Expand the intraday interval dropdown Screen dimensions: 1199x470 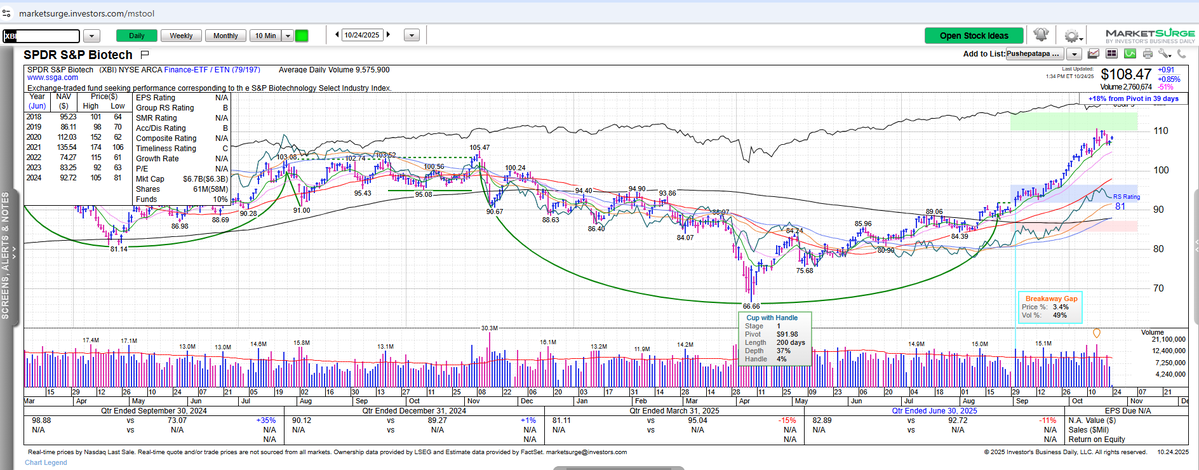click(288, 35)
